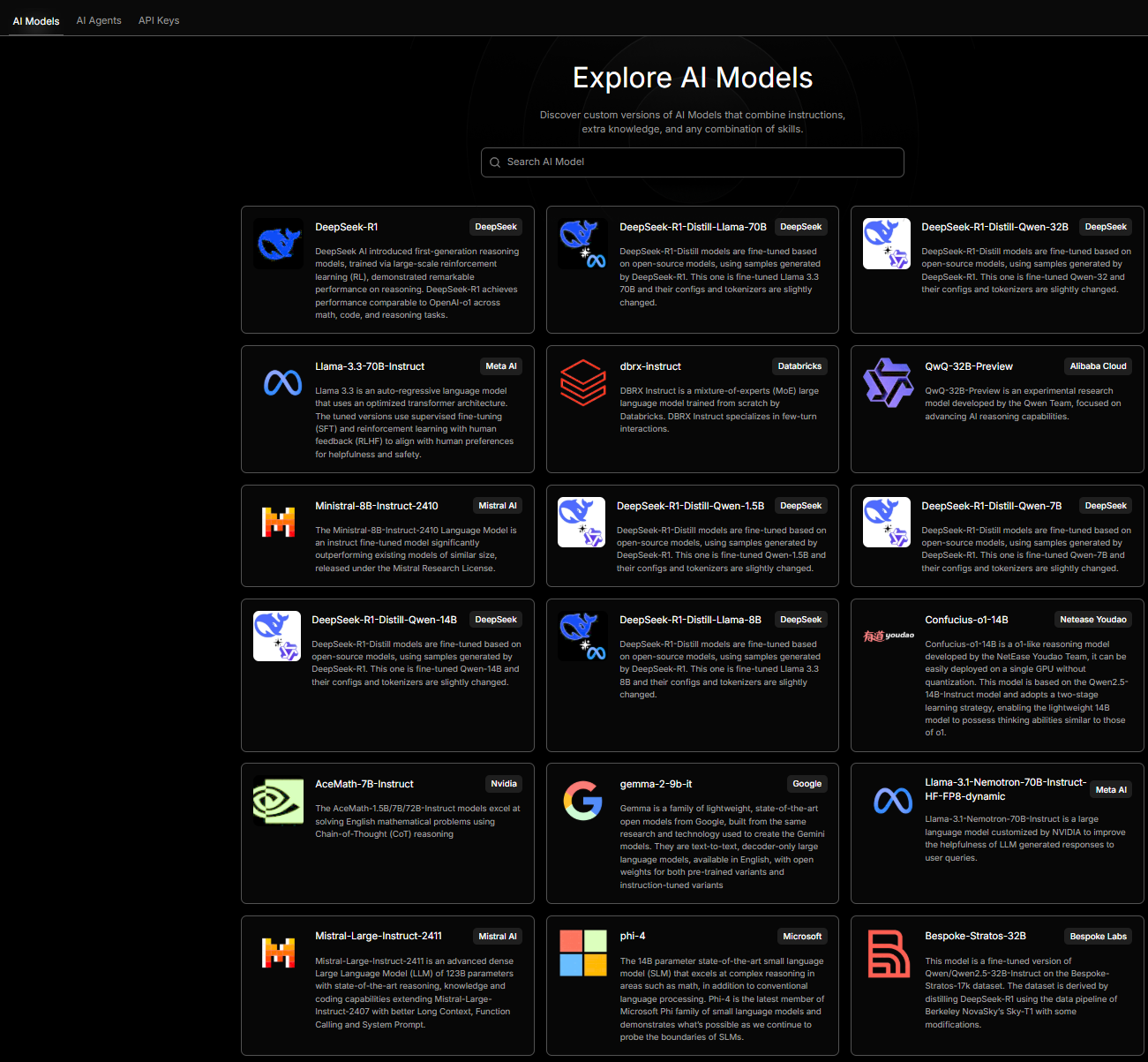Click the Microsoft logo on phi-4 card
Viewport: 1148px width, 1062px height.
[583, 953]
